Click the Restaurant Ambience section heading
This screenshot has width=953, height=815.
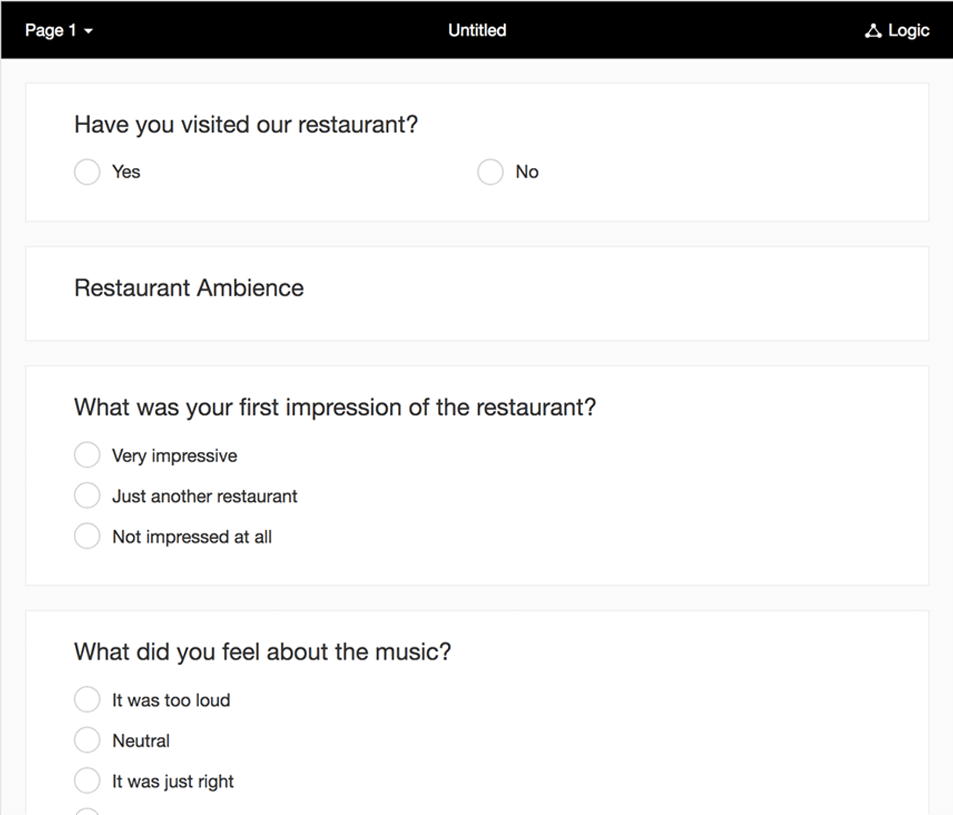188,287
